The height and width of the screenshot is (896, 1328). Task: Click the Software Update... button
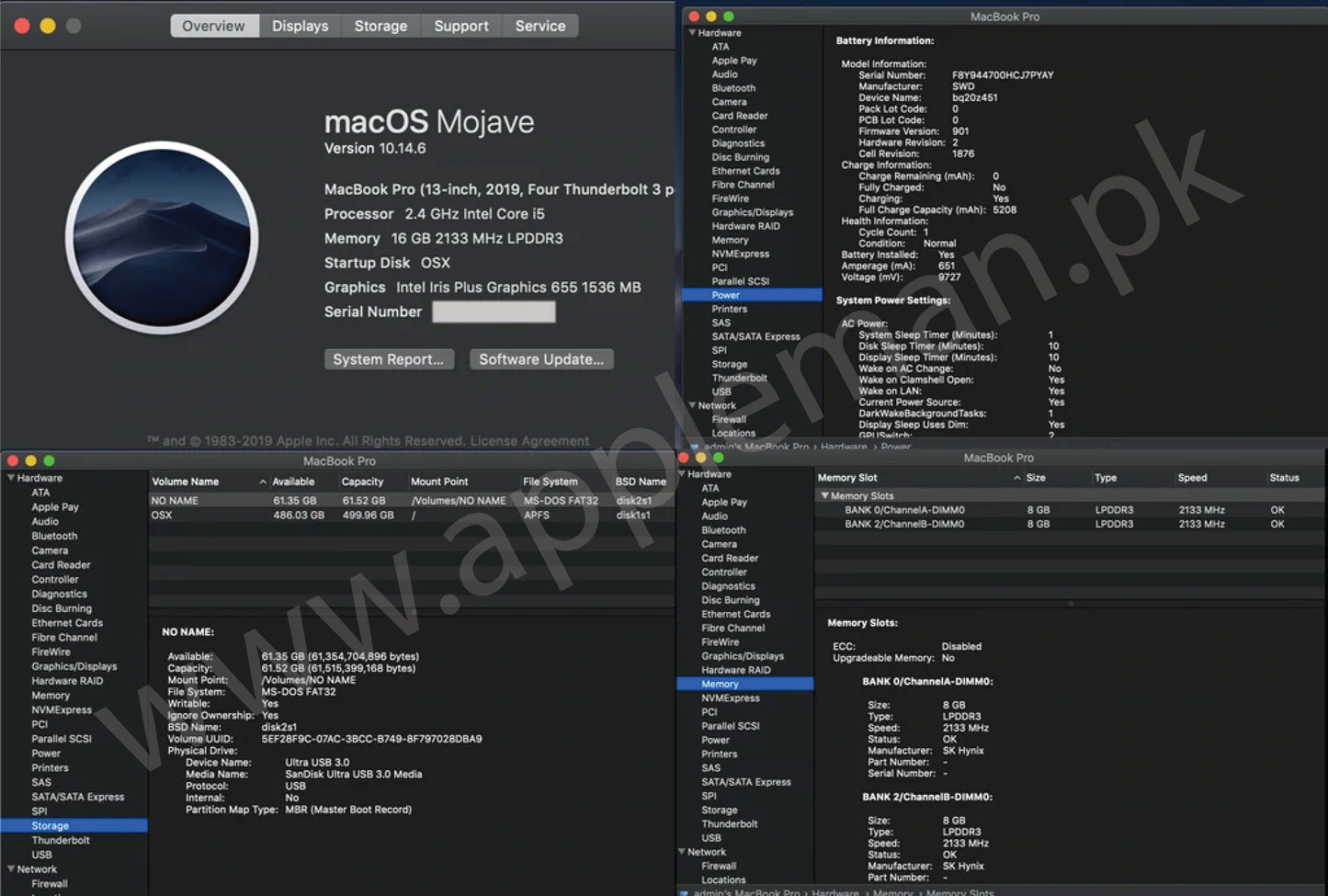tap(541, 359)
